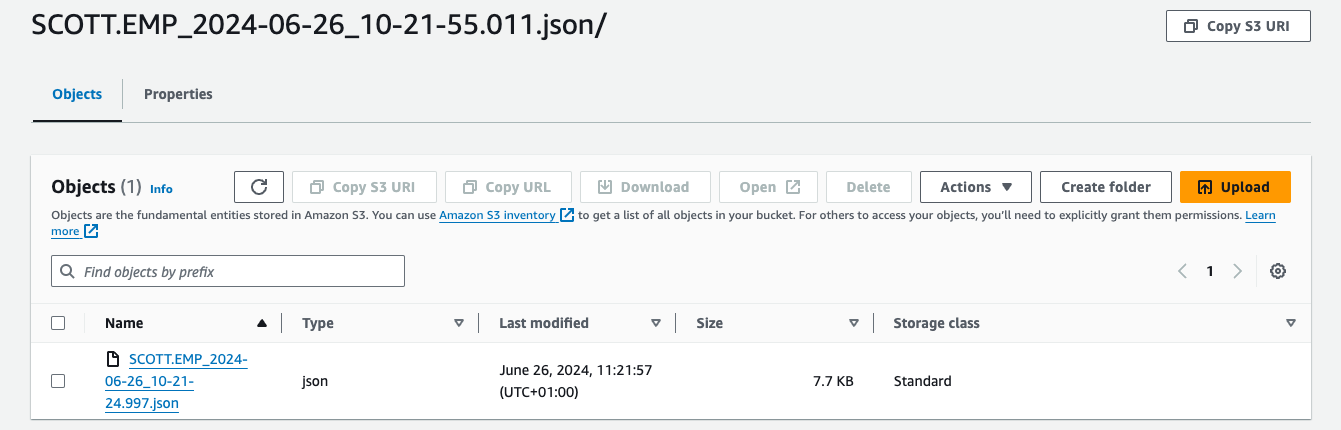Sort by Last modified column arrow
Viewport: 1341px width, 430px height.
(656, 323)
